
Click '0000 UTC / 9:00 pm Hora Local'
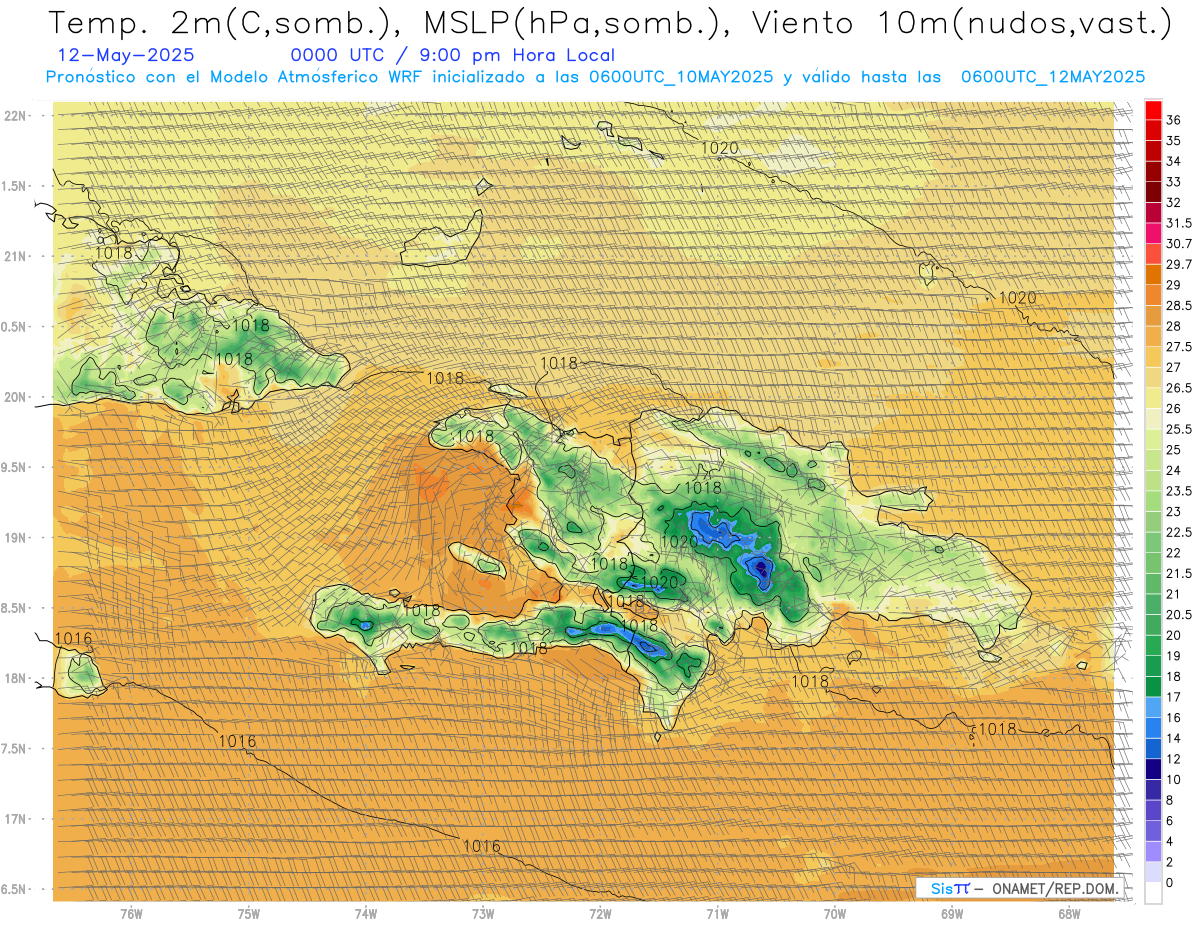(453, 55)
